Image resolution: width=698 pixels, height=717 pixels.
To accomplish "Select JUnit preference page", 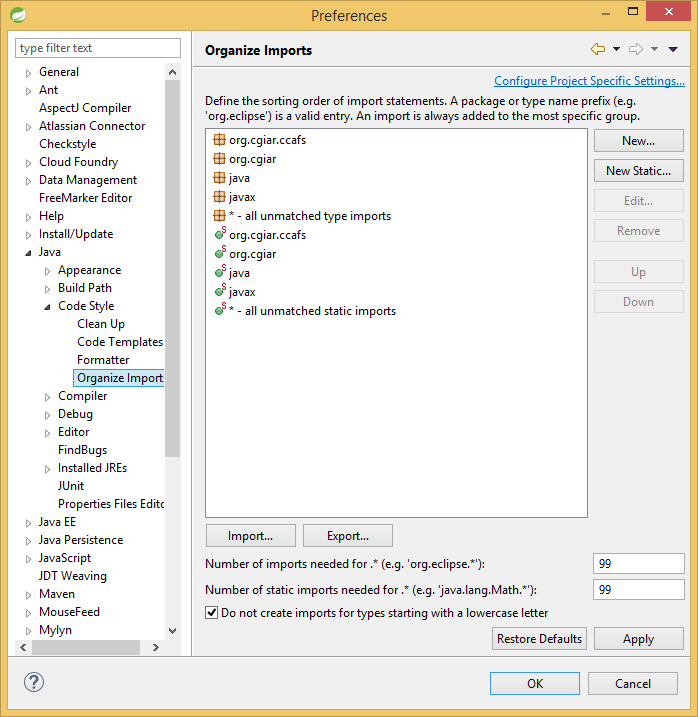I will click(x=71, y=486).
